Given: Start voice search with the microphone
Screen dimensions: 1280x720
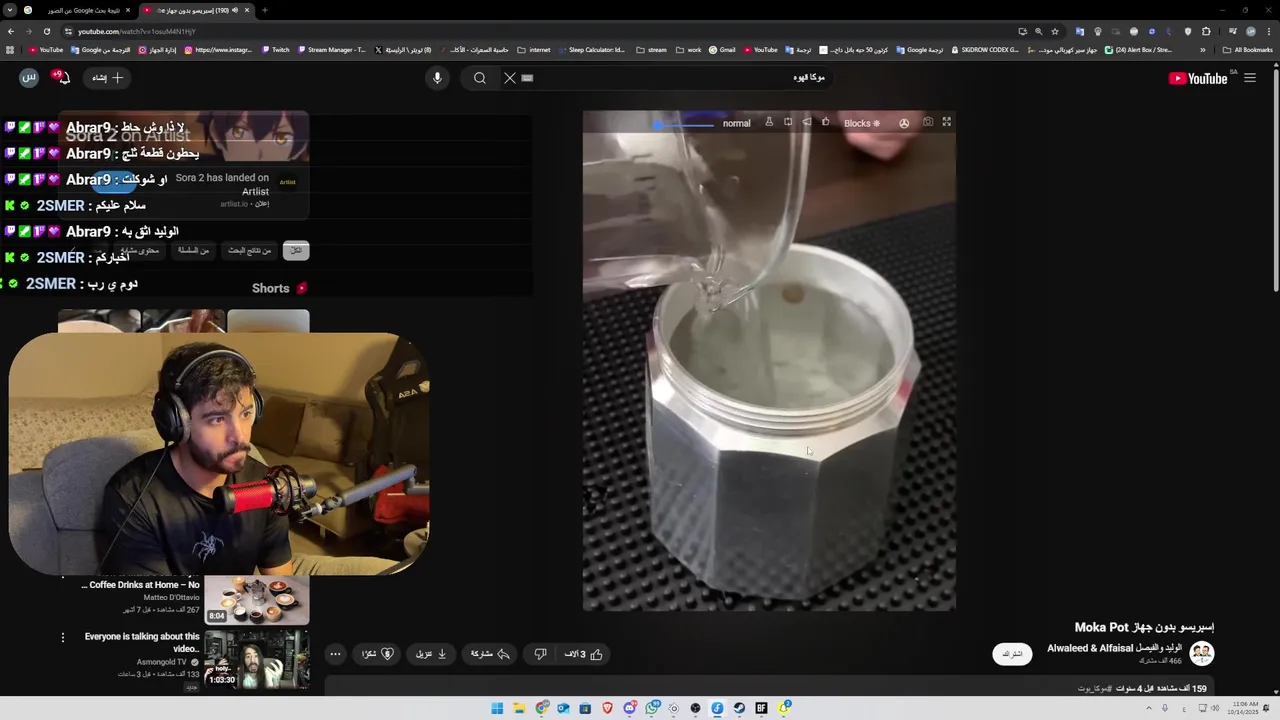Looking at the screenshot, I should pyautogui.click(x=437, y=78).
